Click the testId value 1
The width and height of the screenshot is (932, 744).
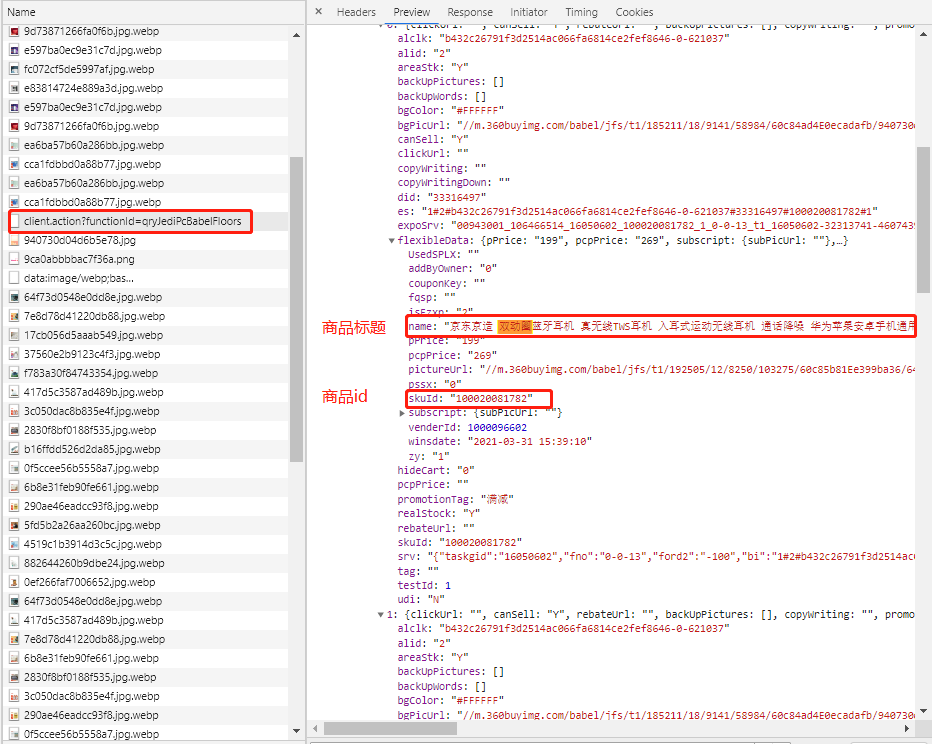448,586
